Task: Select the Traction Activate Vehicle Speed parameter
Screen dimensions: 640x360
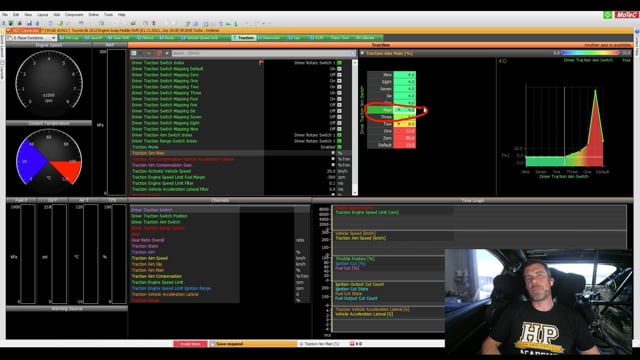Action: tap(161, 171)
